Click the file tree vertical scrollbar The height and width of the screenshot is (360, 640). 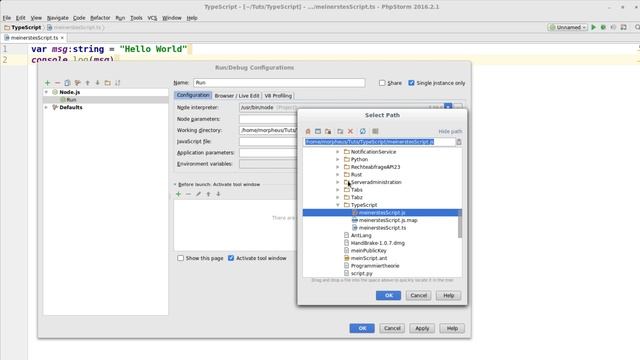tap(460, 224)
